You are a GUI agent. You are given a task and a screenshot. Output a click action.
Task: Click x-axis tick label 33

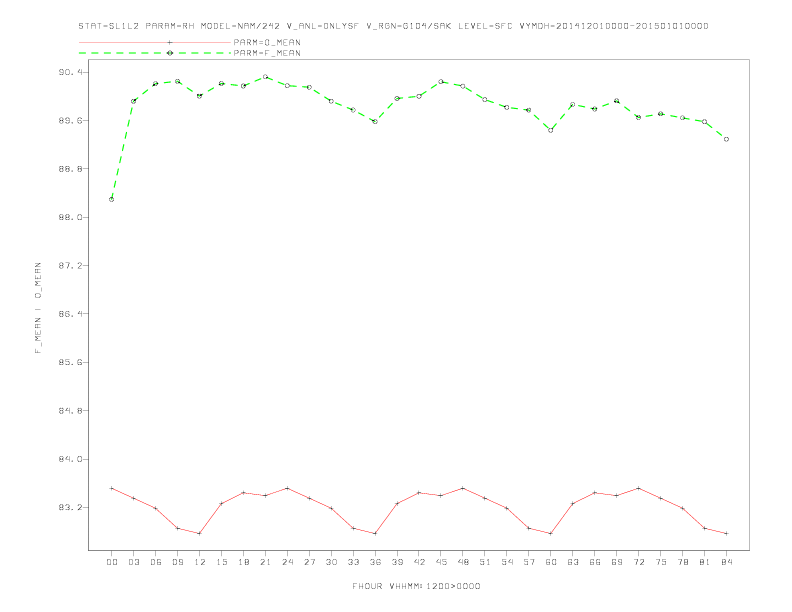coord(354,562)
